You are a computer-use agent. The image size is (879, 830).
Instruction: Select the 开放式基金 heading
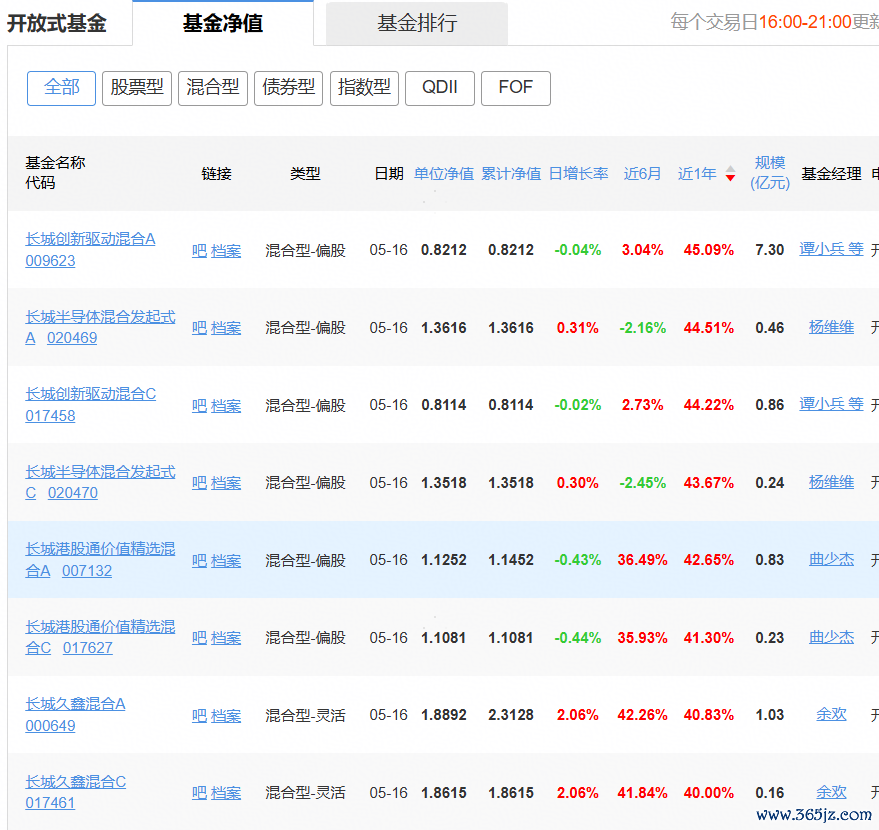tap(57, 24)
